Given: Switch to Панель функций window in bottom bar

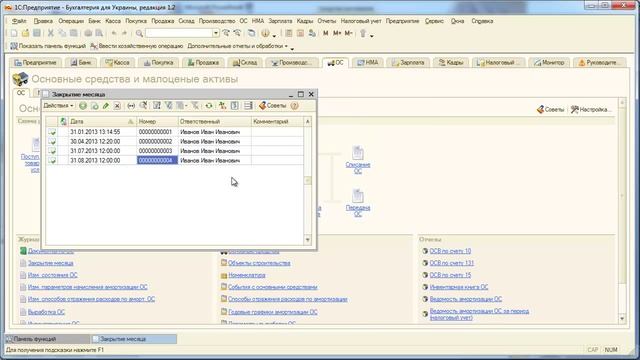Looking at the screenshot, I should tap(47, 339).
